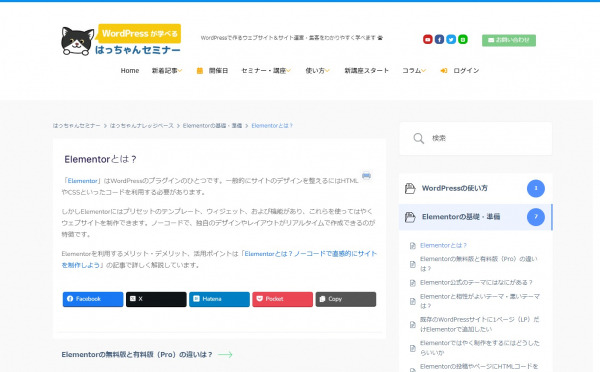Click the magnifier search icon
The image size is (600, 372).
(x=419, y=139)
